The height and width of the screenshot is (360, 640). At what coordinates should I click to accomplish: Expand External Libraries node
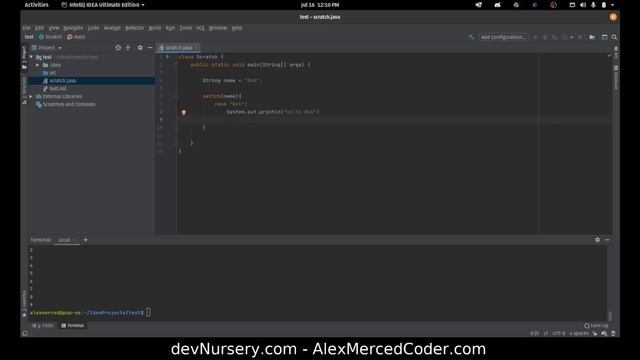[31, 96]
